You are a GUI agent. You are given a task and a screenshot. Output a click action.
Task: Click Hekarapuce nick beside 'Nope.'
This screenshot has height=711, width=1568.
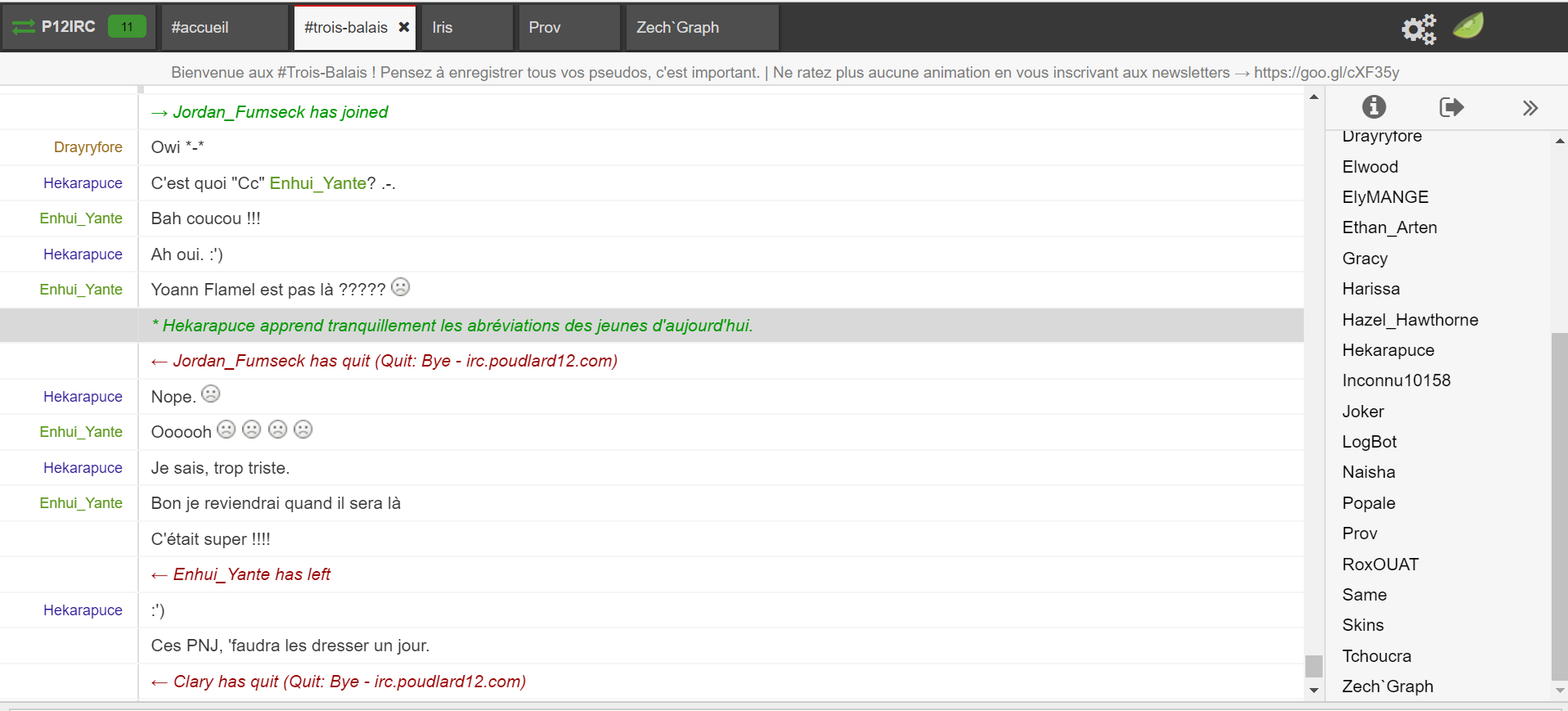(x=83, y=397)
